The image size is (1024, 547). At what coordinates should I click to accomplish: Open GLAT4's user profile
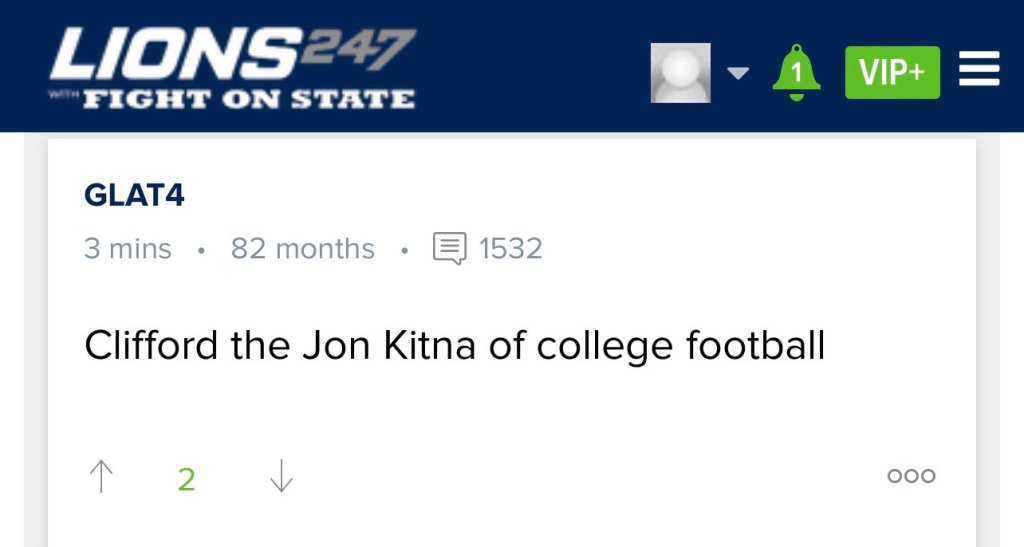[134, 195]
